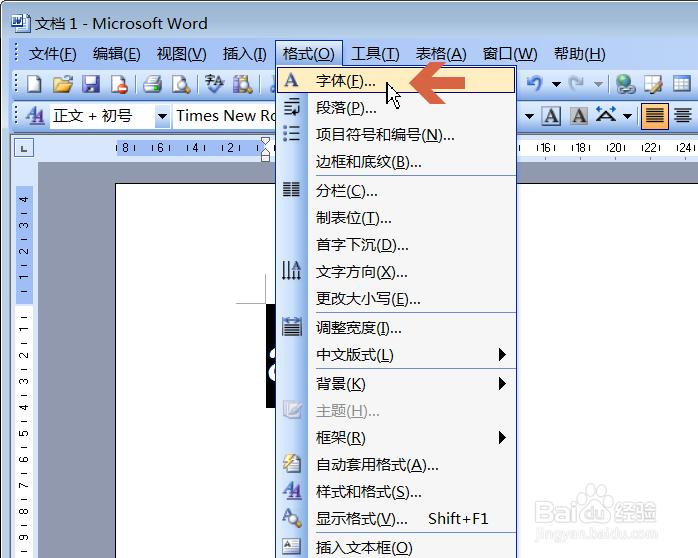Screen dimensions: 698x558
Task: Print with the printer toolbar icon
Action: (153, 84)
